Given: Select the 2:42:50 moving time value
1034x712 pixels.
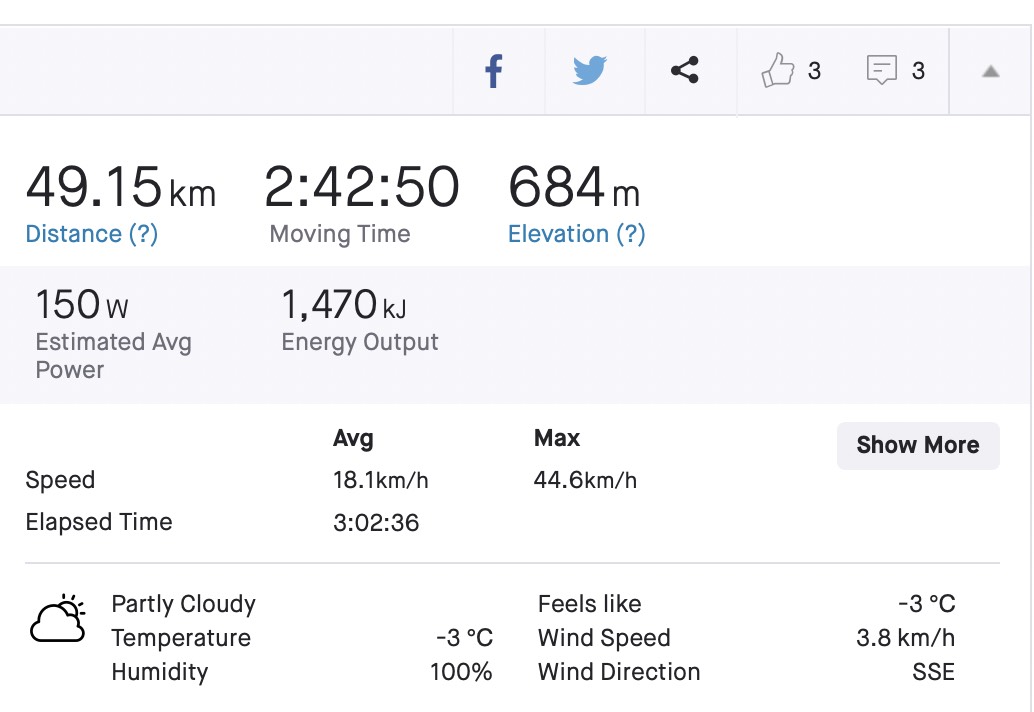Looking at the screenshot, I should tap(361, 187).
